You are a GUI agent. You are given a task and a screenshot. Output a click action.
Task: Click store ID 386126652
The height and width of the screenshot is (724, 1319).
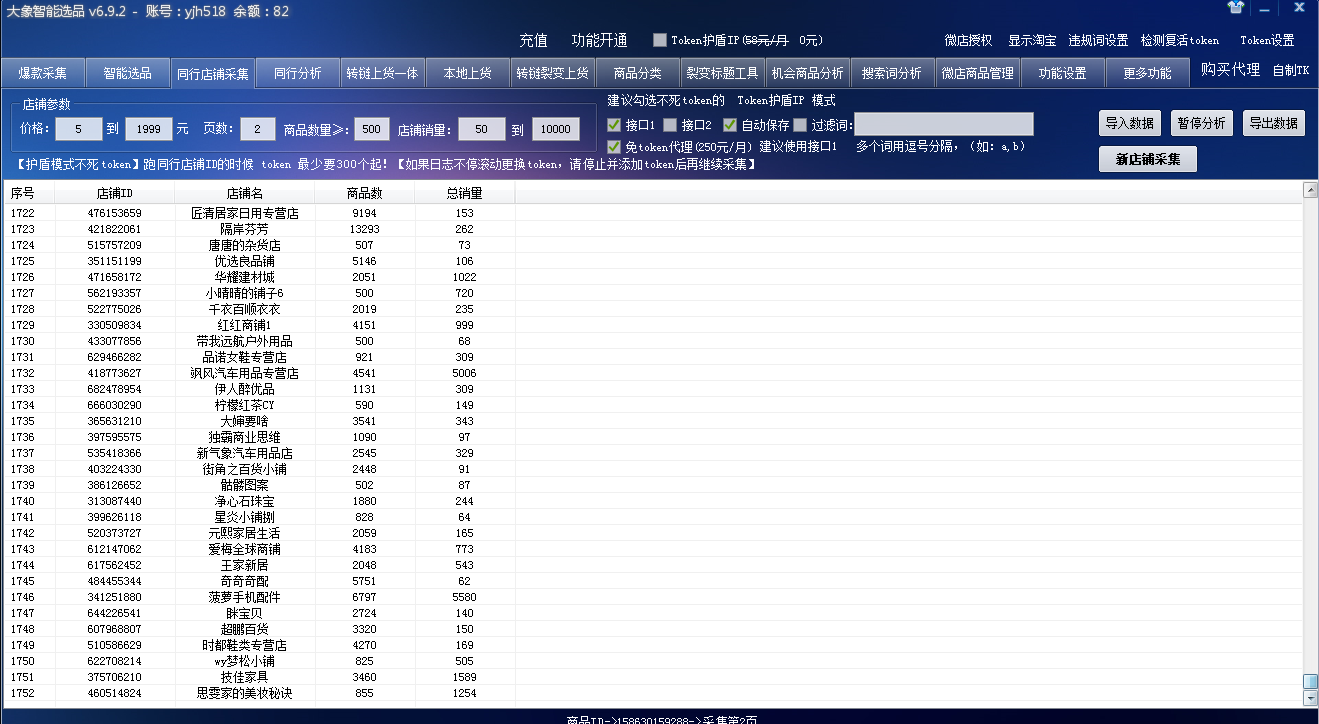(x=114, y=485)
